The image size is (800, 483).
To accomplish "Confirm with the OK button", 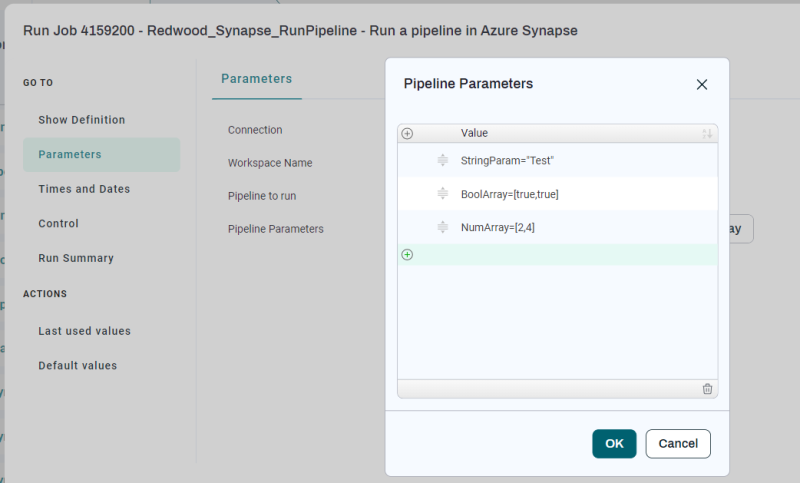I will coord(614,444).
